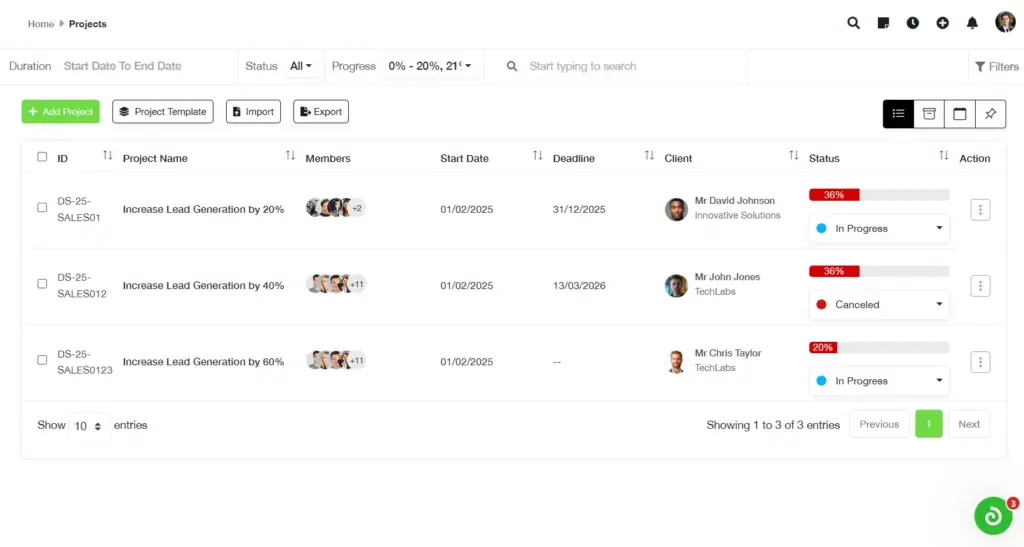1024x547 pixels.
Task: Open the green chat widget icon
Action: 993,516
